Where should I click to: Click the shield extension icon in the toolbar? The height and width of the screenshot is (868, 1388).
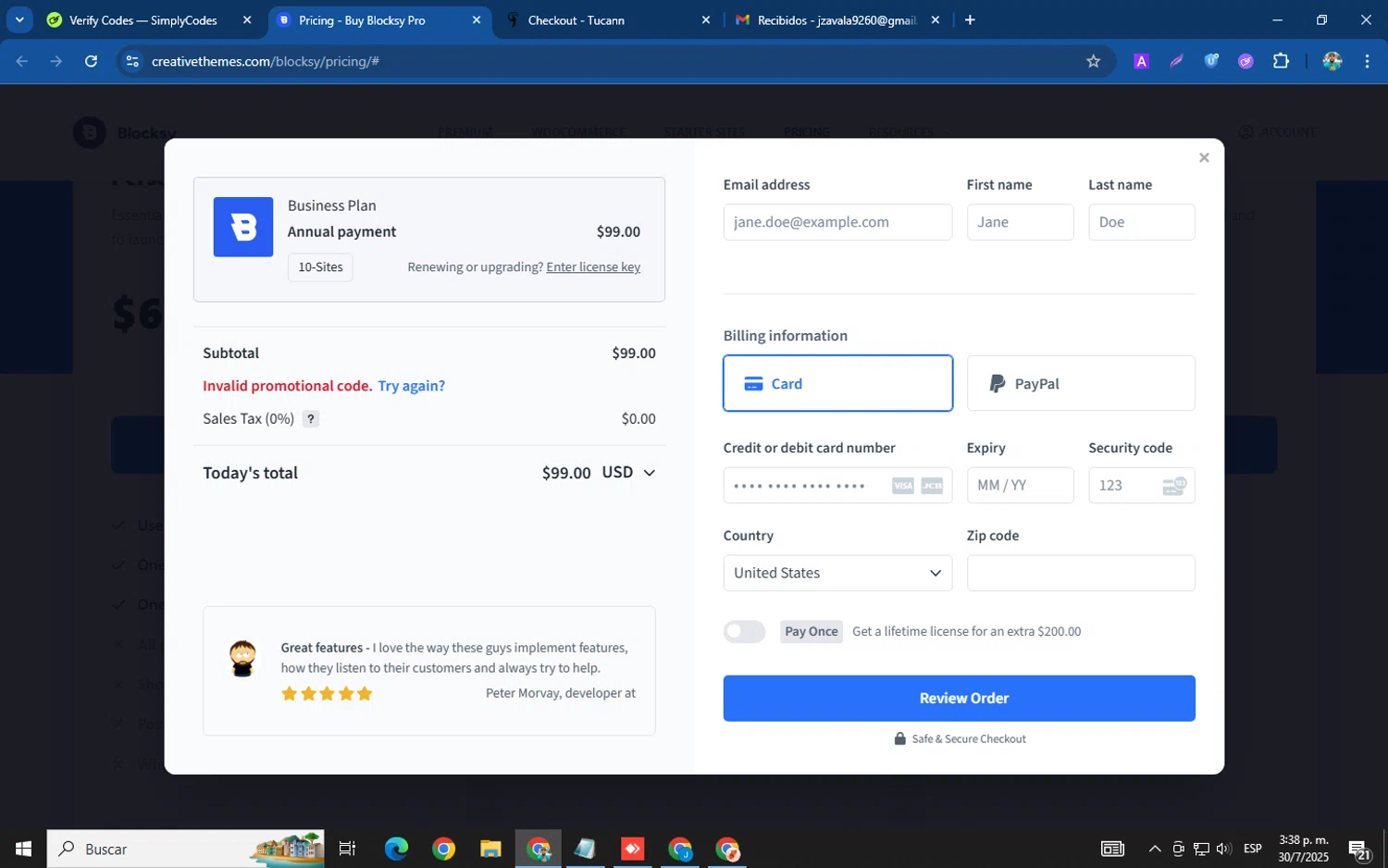click(x=1211, y=61)
